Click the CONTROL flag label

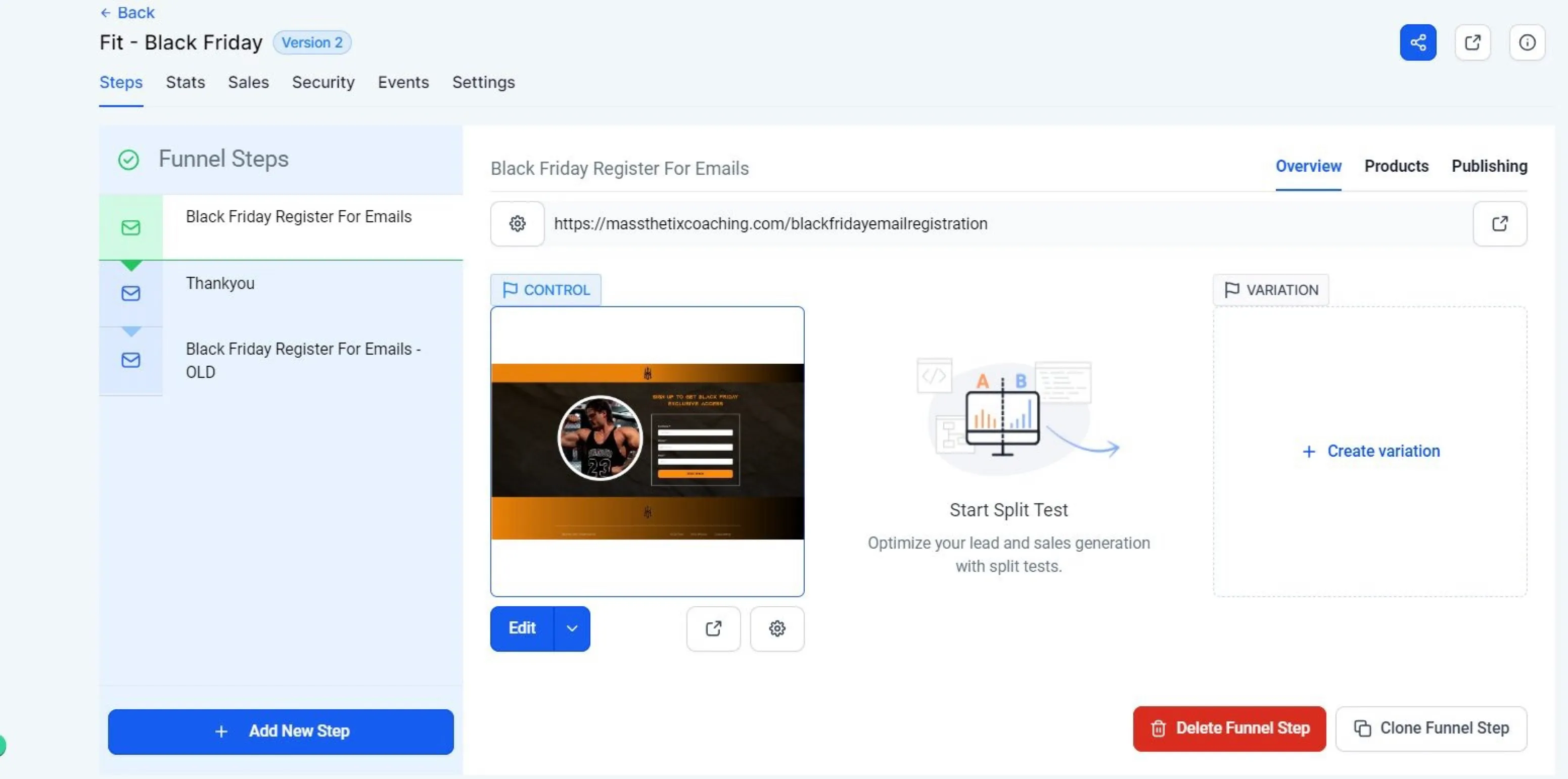pyautogui.click(x=546, y=290)
